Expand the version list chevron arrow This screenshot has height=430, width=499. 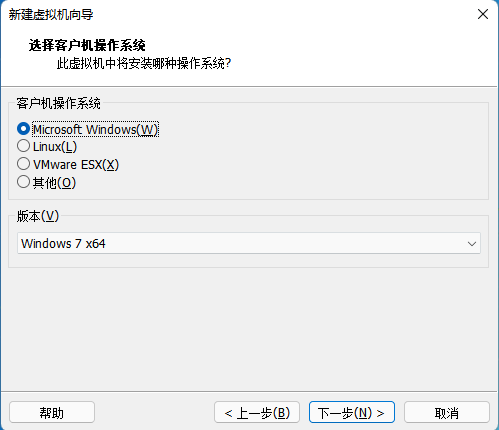tap(472, 244)
